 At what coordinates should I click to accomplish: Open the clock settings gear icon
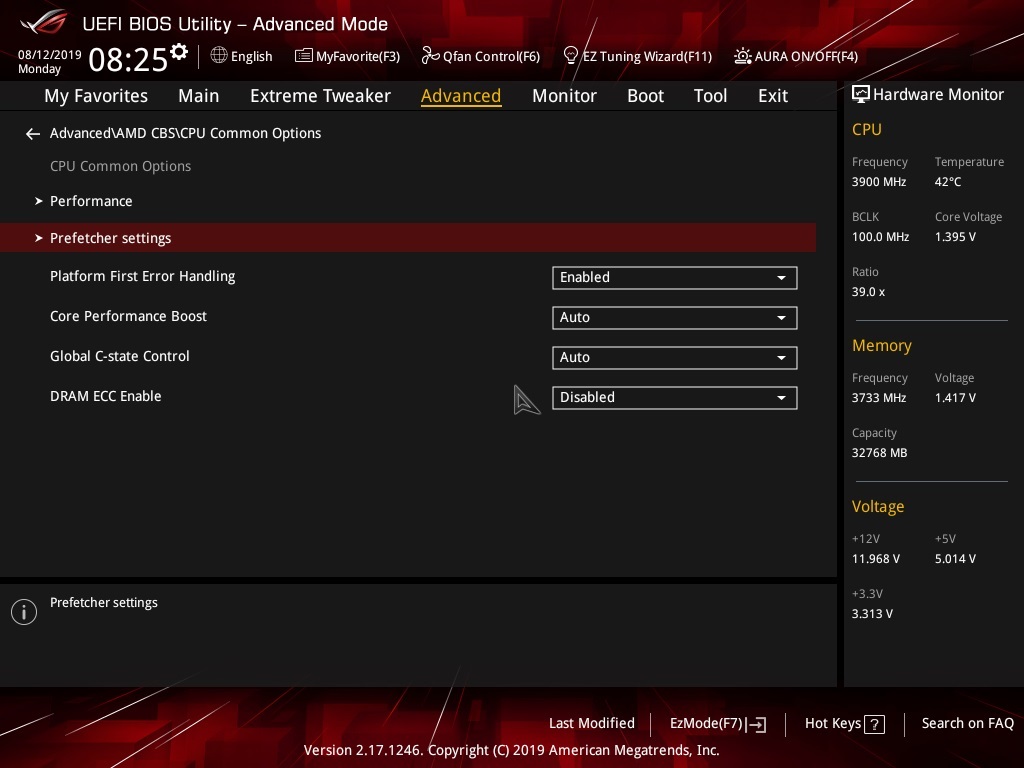click(179, 51)
